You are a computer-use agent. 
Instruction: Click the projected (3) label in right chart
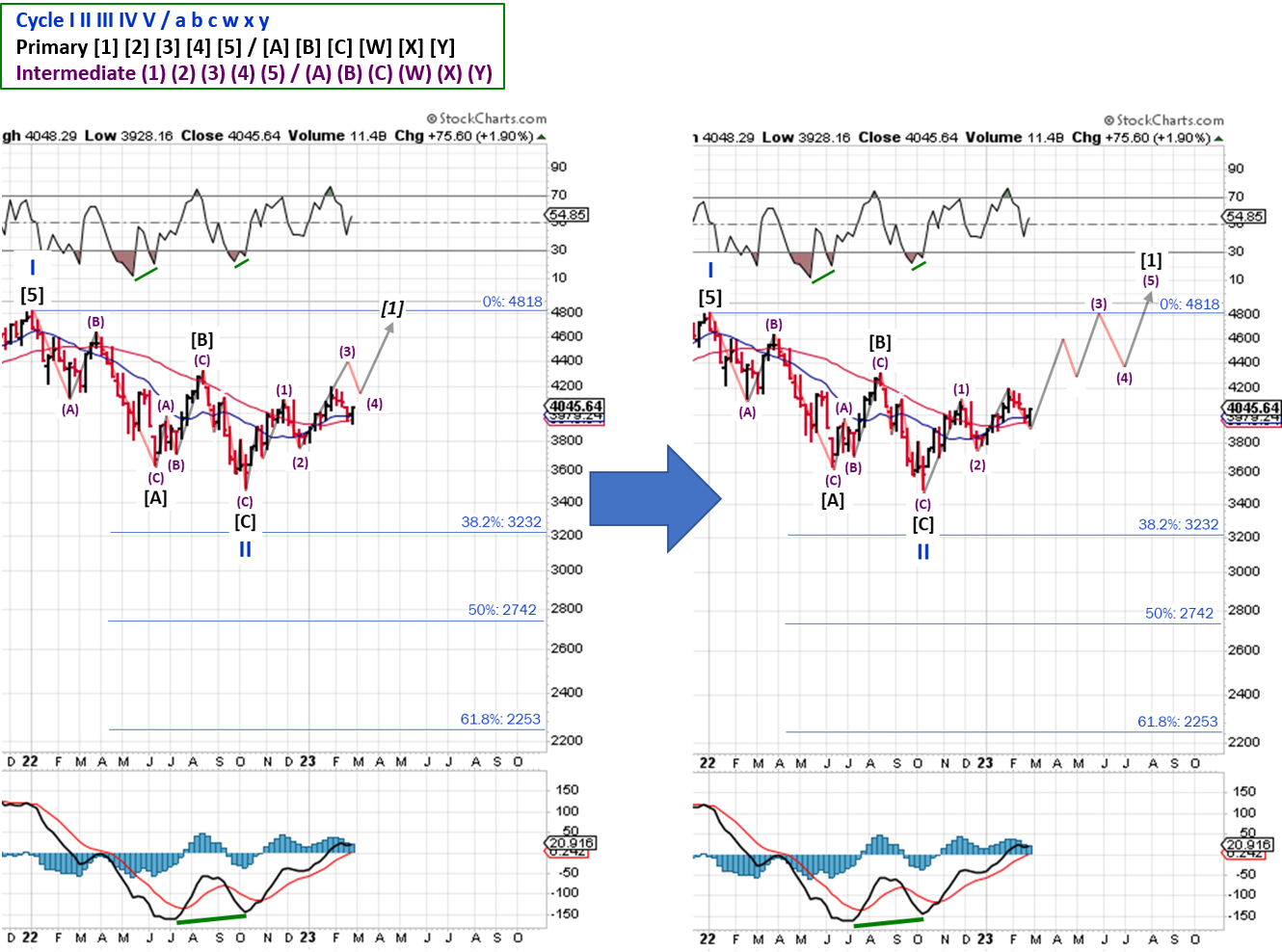click(1099, 304)
